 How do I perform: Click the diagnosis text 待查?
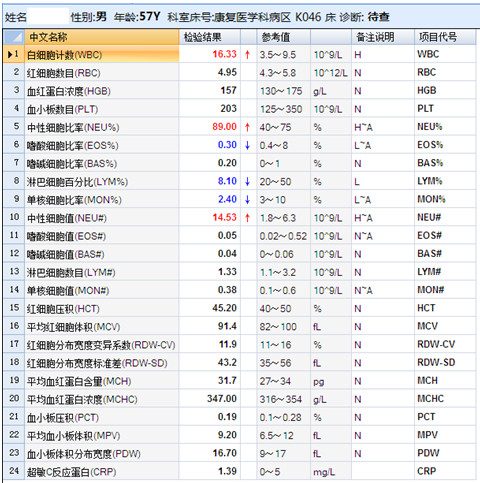point(378,17)
